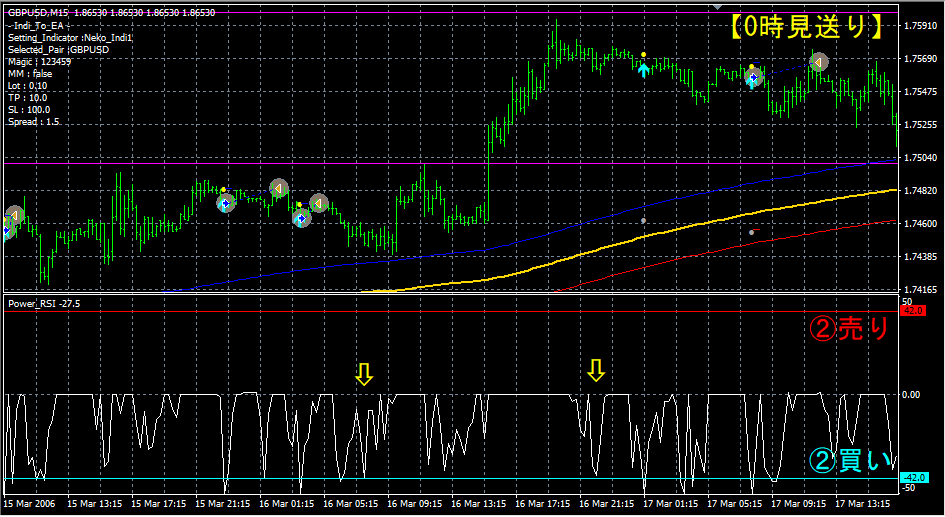Click the 17 Mar 05:15 time label
Image resolution: width=945 pixels, height=517 pixels.
(x=735, y=504)
